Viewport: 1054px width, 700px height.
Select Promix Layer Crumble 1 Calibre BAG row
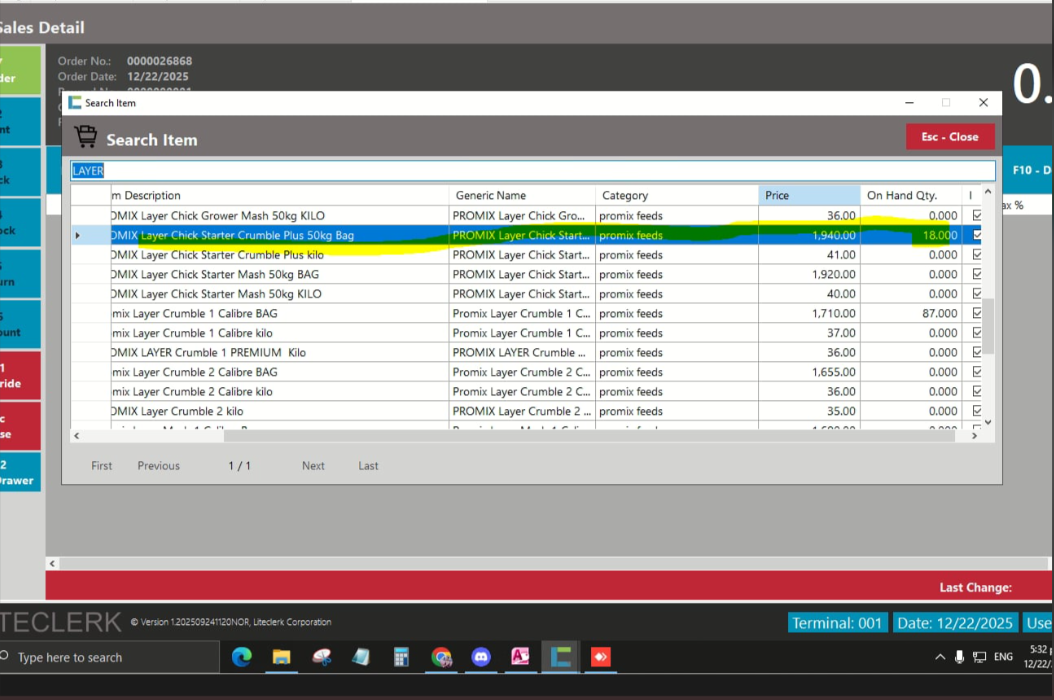(280, 314)
